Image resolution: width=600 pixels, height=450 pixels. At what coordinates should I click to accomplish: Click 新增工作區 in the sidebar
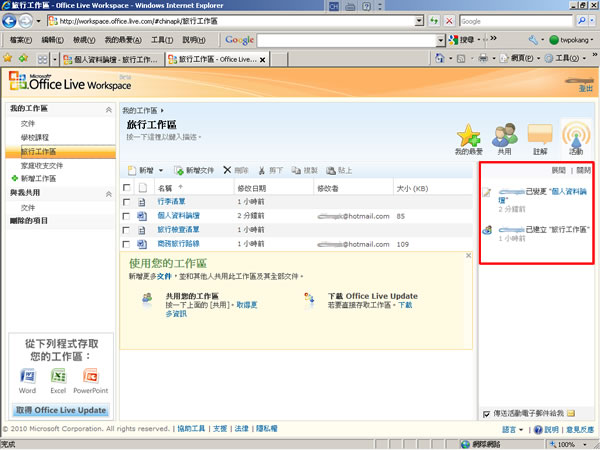[38, 178]
